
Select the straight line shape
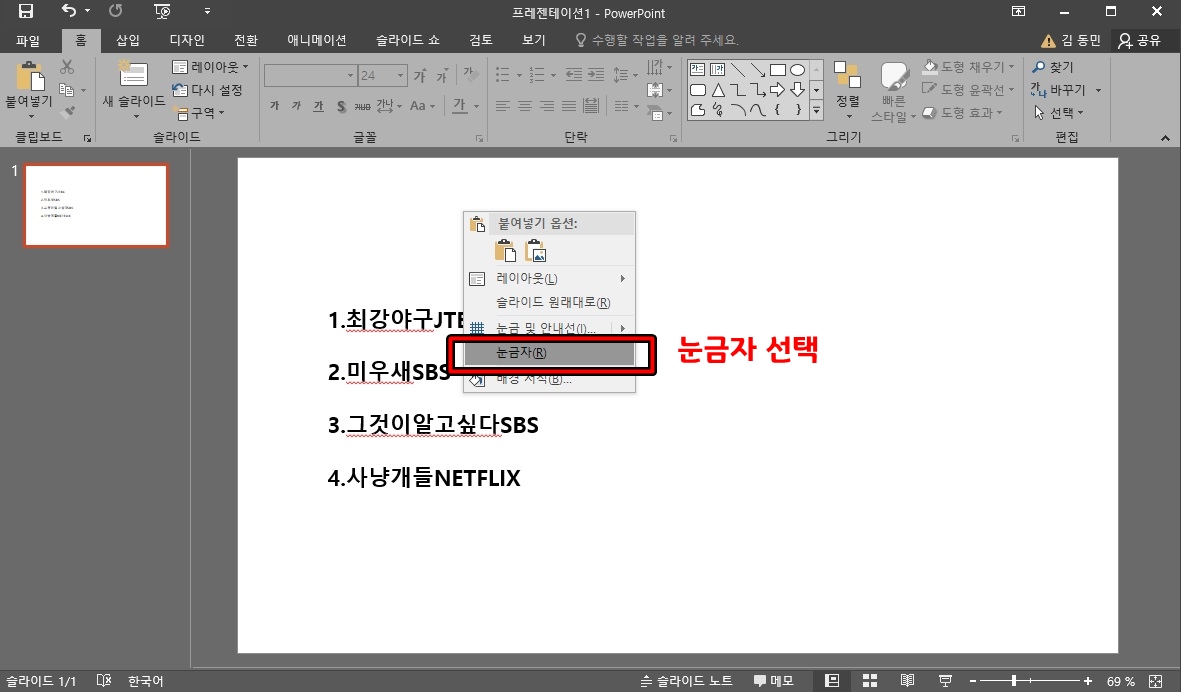[x=737, y=70]
